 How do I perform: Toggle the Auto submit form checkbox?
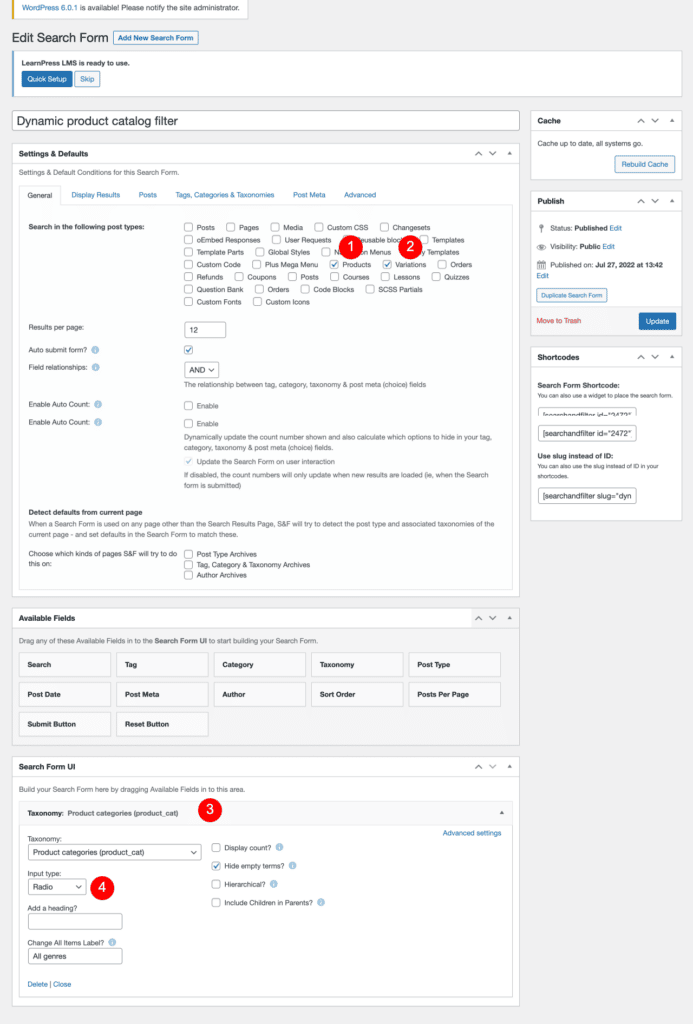(188, 350)
